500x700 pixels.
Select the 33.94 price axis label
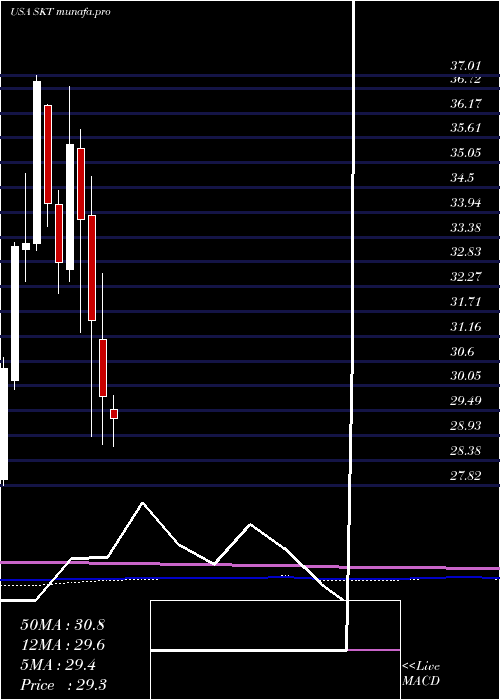(x=465, y=203)
